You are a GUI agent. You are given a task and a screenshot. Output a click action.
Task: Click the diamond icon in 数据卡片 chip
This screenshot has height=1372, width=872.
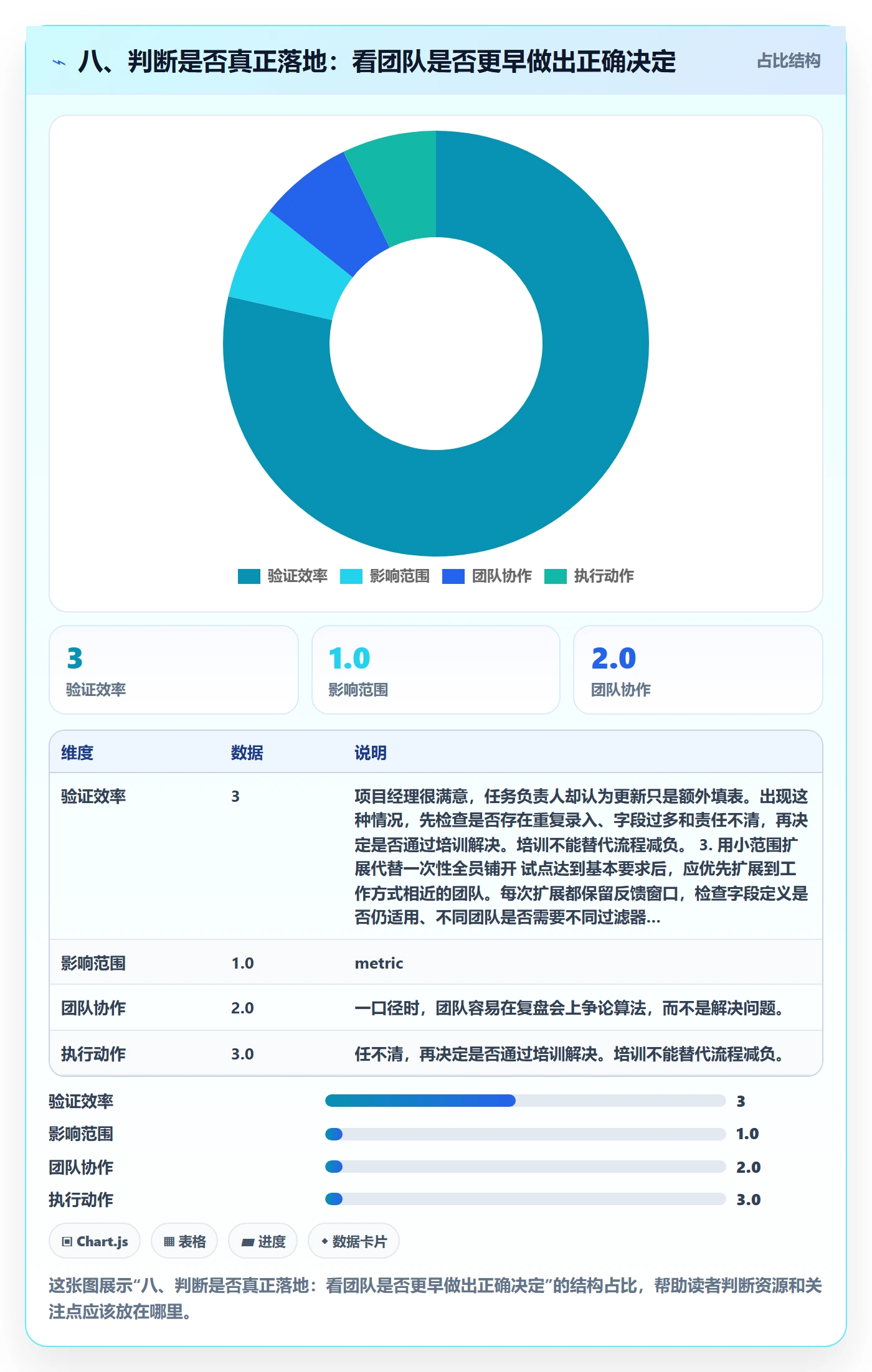(325, 1241)
